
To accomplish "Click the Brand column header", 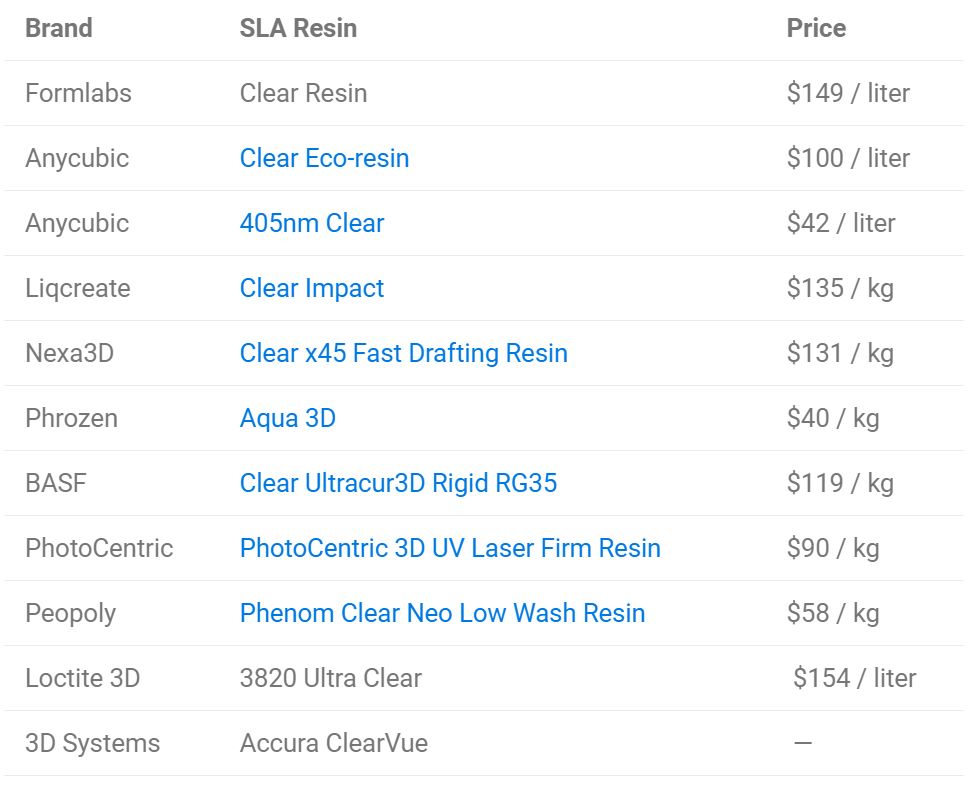I will [x=59, y=28].
